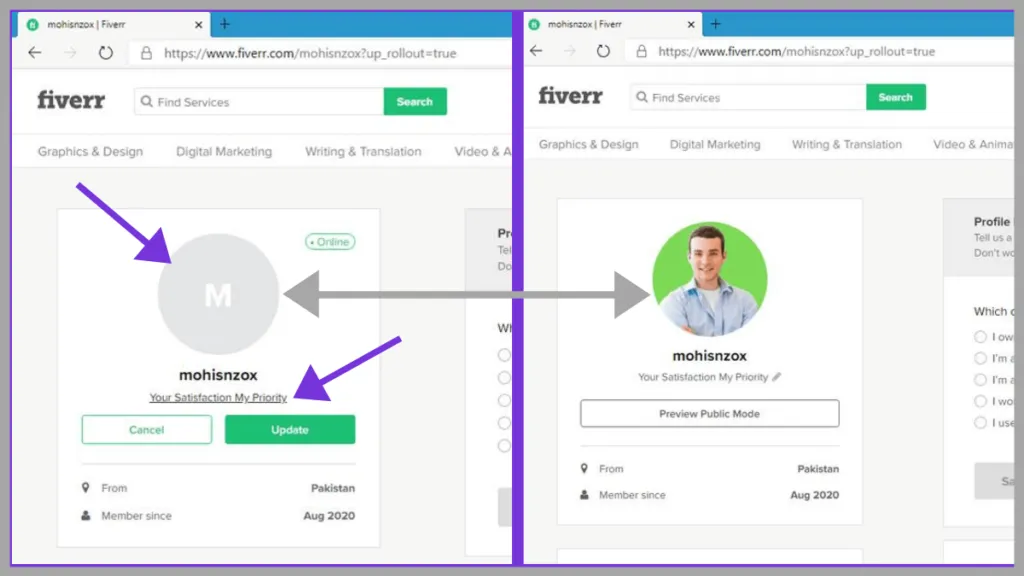
Task: Click Find Services field in right window
Action: click(x=748, y=97)
